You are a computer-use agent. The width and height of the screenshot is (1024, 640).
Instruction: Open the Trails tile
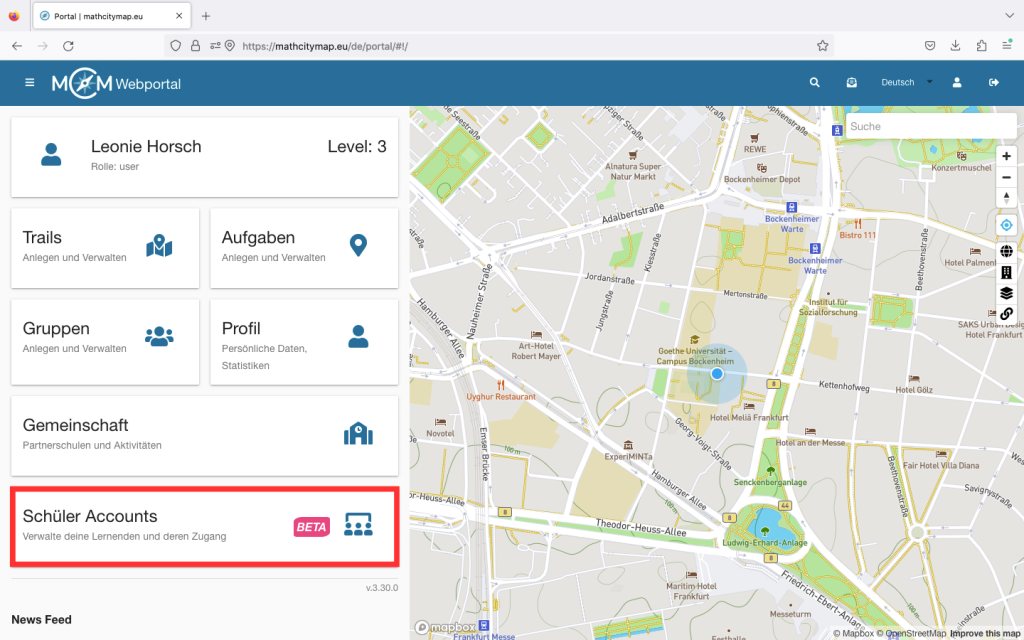[105, 246]
